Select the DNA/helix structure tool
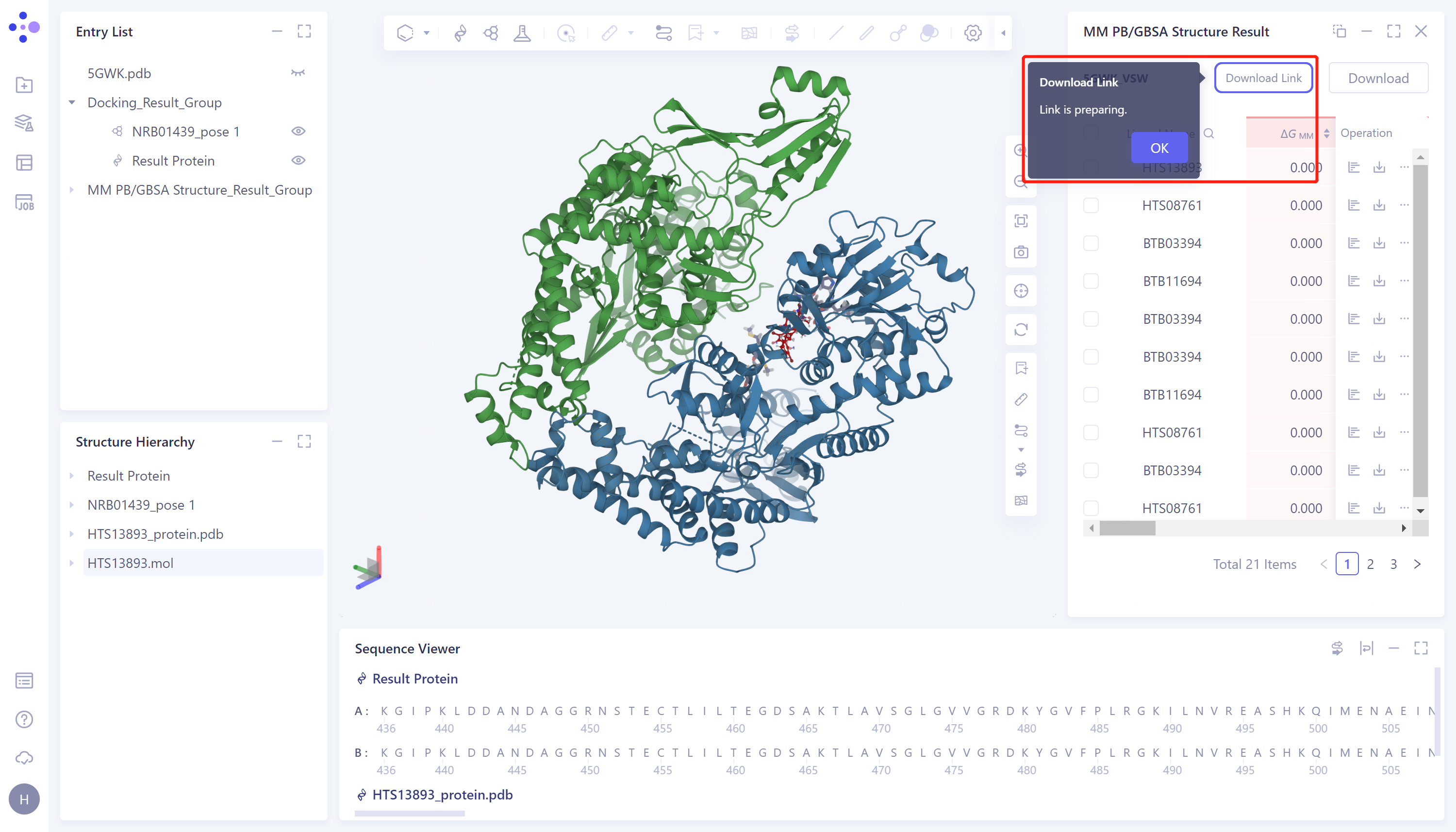Viewport: 1456px width, 832px height. click(x=461, y=33)
